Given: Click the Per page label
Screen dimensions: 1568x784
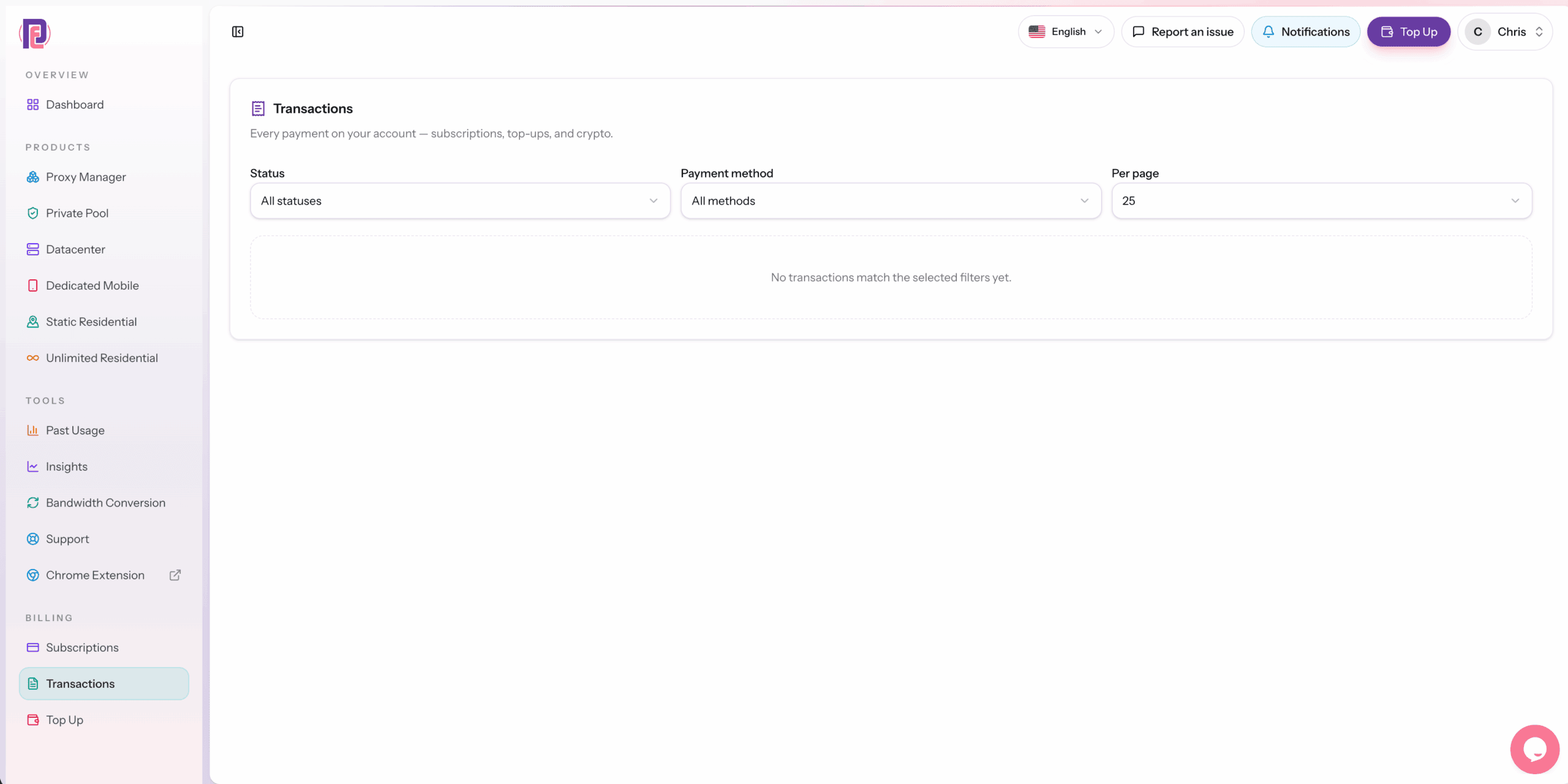Looking at the screenshot, I should point(1135,173).
